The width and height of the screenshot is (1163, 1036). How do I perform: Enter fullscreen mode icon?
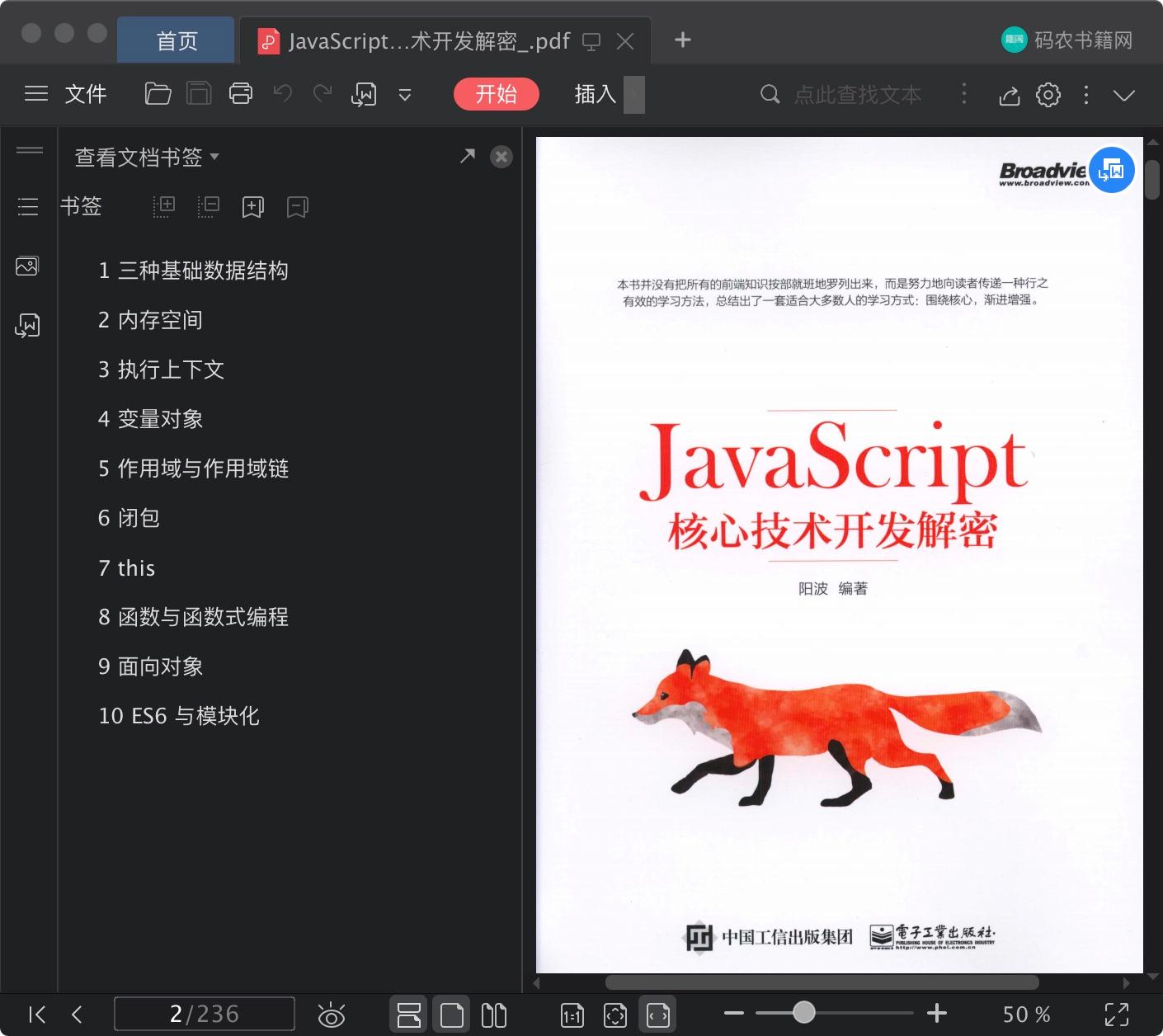point(1116,1015)
